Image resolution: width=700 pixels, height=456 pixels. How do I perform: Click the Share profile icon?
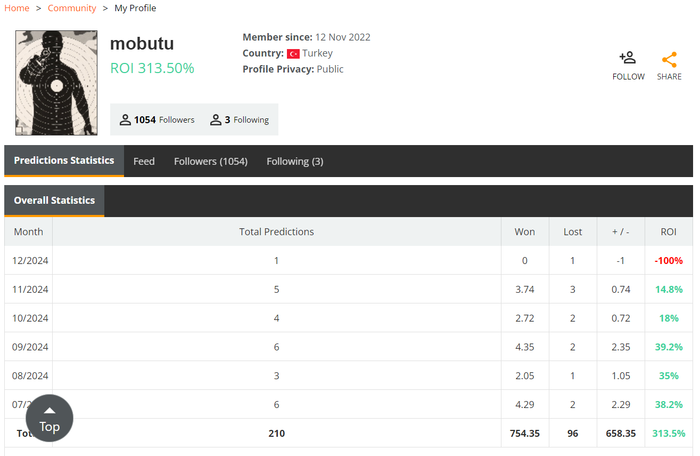[669, 59]
